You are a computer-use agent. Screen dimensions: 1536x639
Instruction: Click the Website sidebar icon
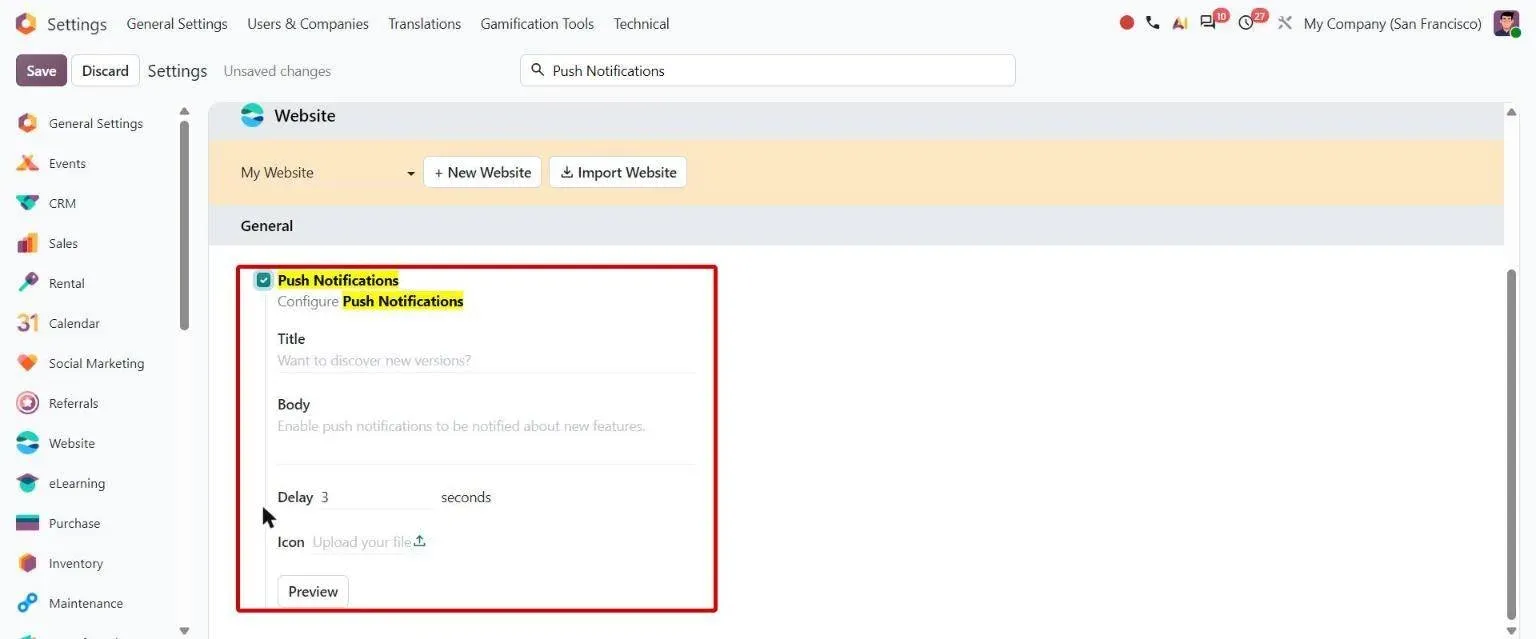point(28,443)
